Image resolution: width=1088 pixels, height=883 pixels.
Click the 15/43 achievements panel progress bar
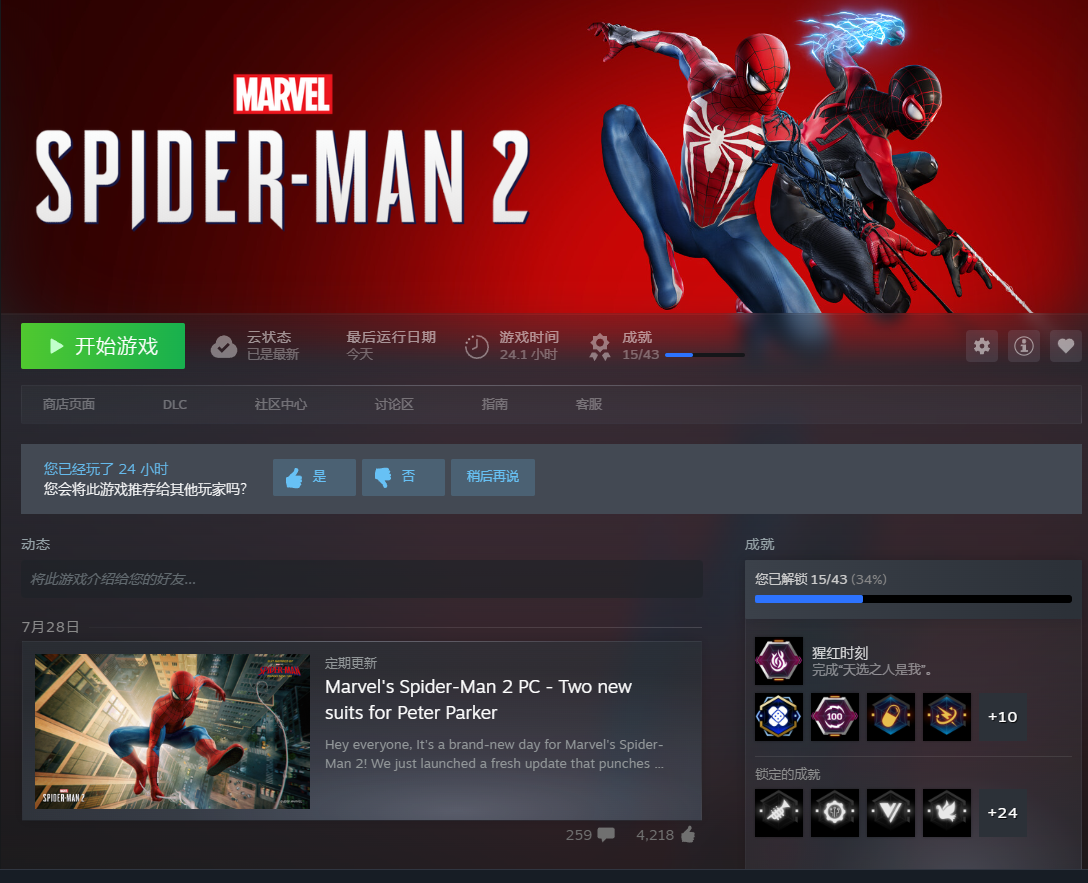[x=913, y=599]
